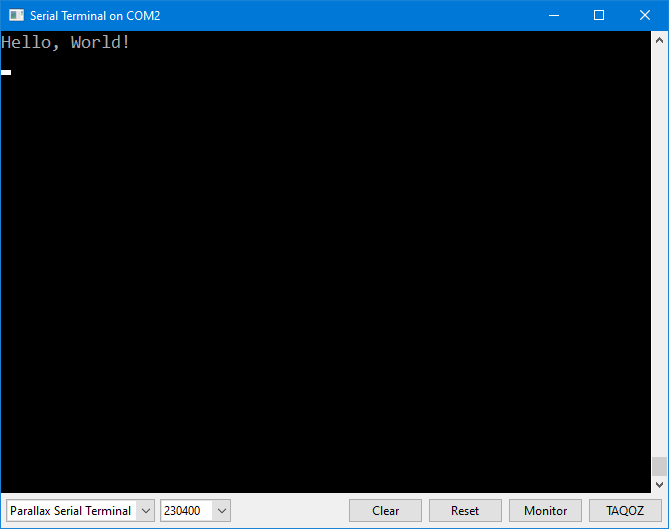
Task: Click the Serial Terminal app icon in title bar
Action: click(16, 15)
